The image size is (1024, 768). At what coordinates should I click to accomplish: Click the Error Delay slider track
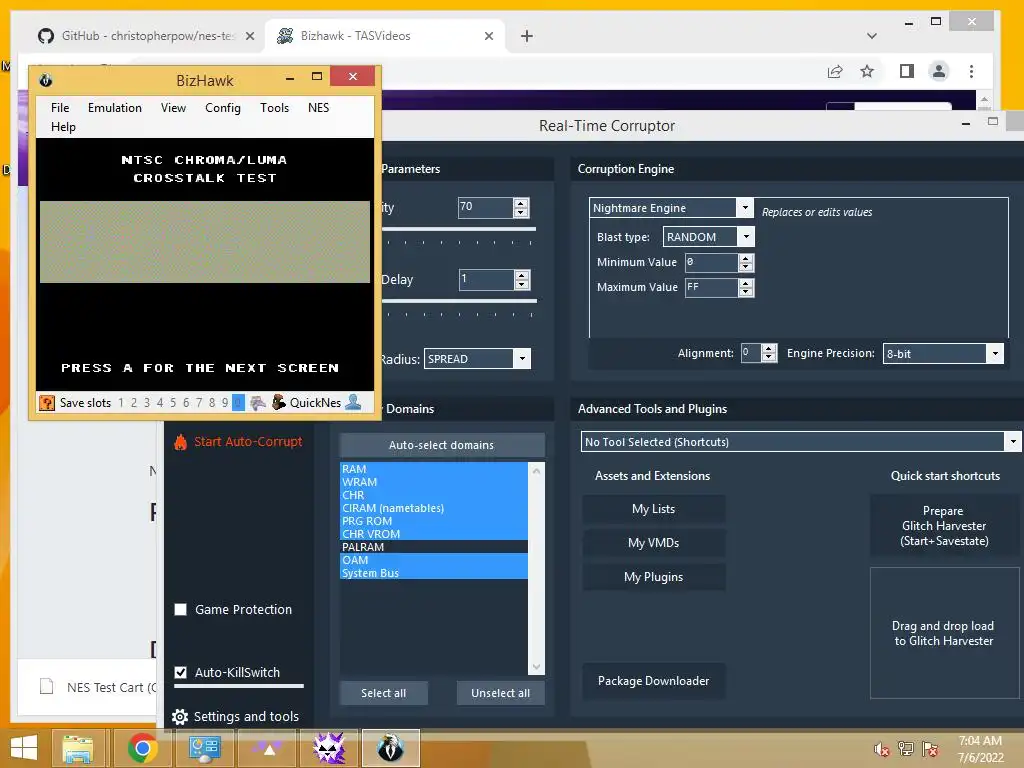point(459,301)
